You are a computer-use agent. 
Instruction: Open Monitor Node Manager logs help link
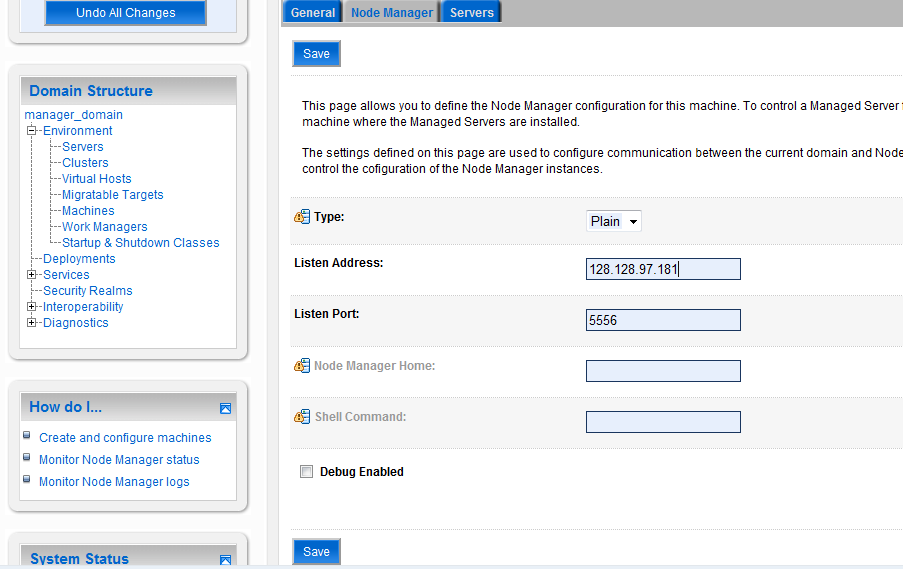[114, 481]
